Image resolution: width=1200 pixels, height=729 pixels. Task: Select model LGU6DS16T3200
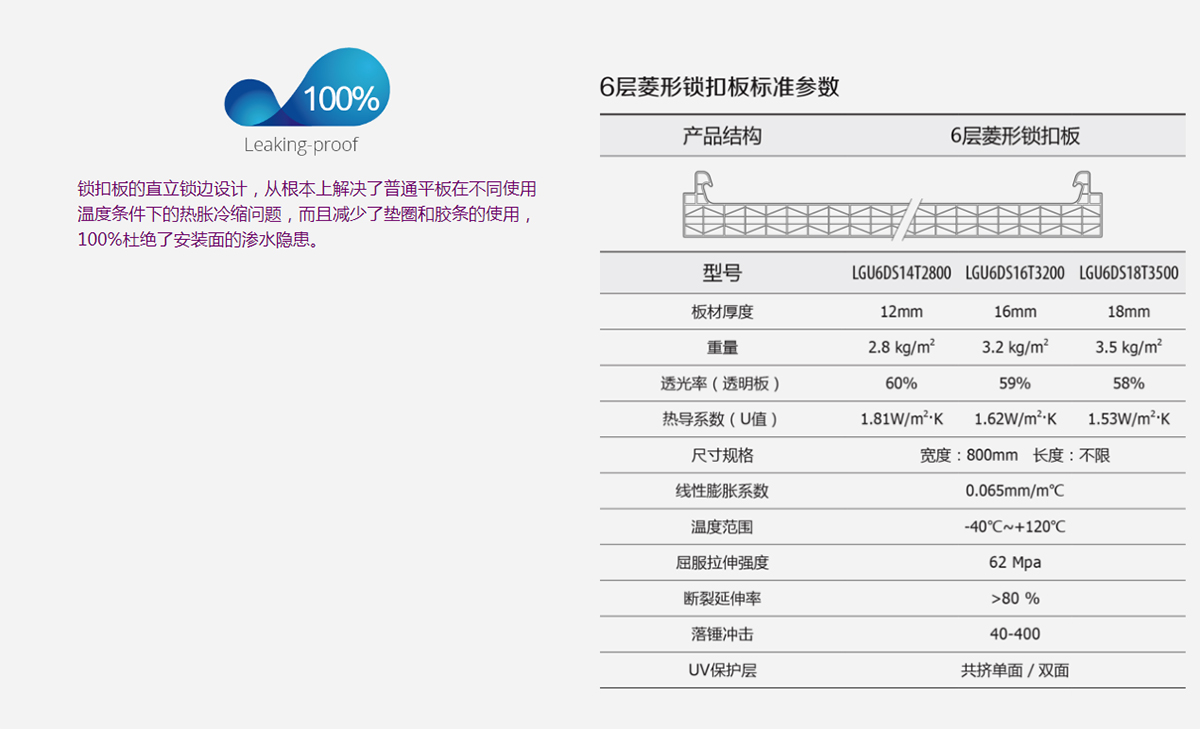(x=1014, y=273)
